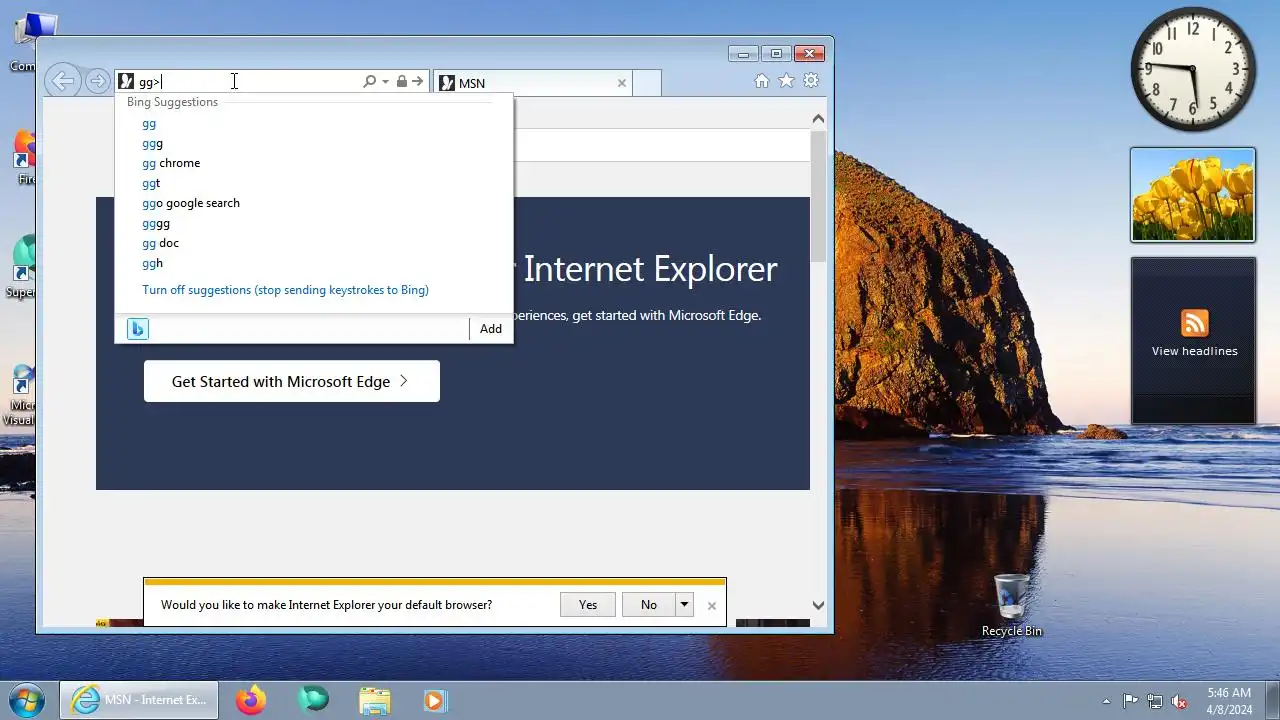Click the Go arrow in the address bar
The height and width of the screenshot is (720, 1280).
pyautogui.click(x=418, y=82)
